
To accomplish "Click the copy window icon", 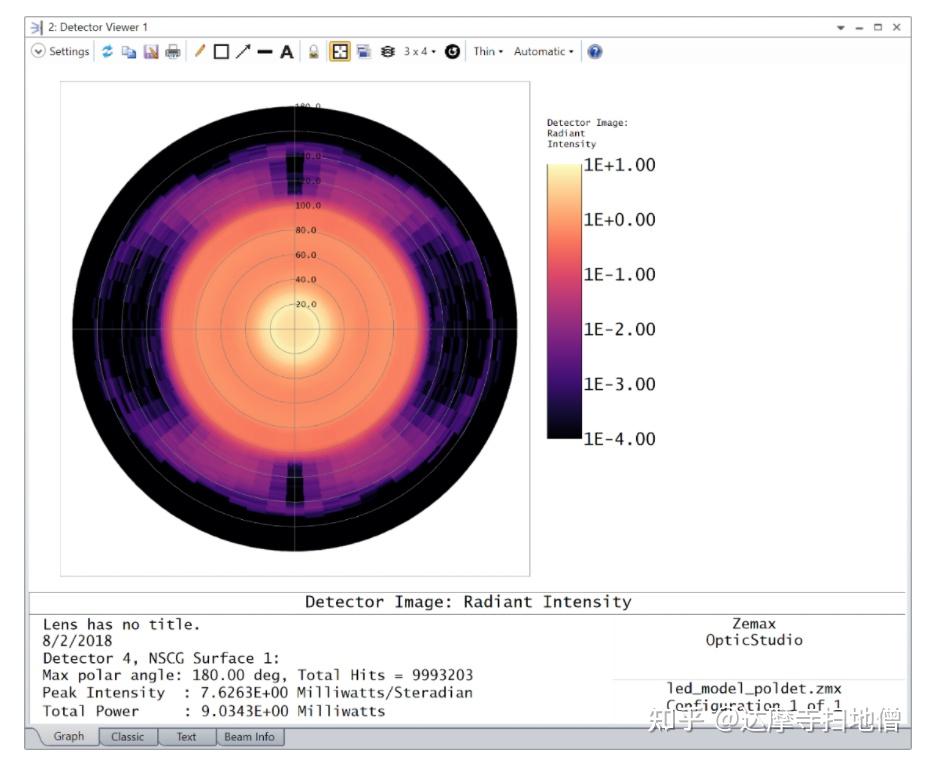I will [128, 52].
